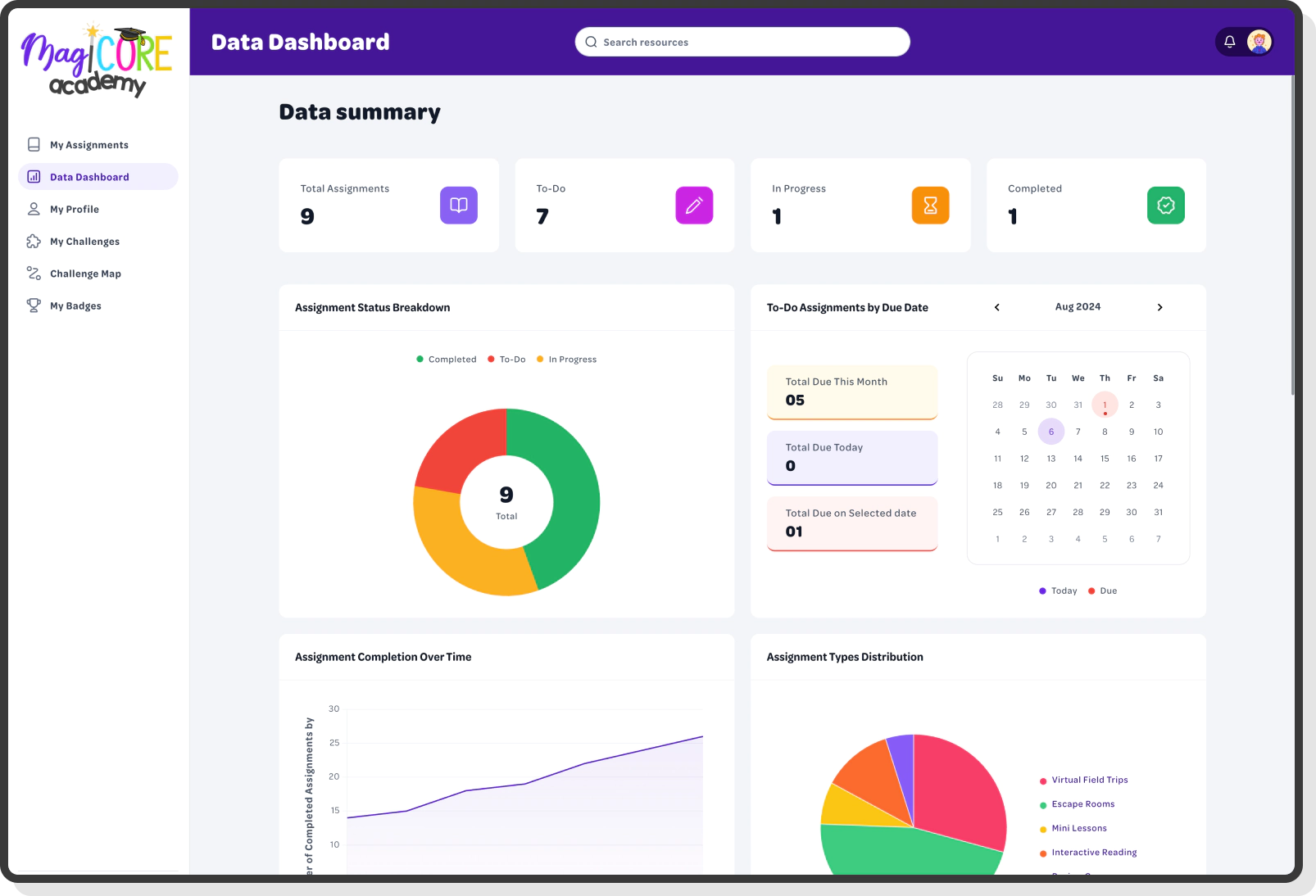1316x896 pixels.
Task: Click the My Challenges puzzle icon
Action: tap(34, 241)
